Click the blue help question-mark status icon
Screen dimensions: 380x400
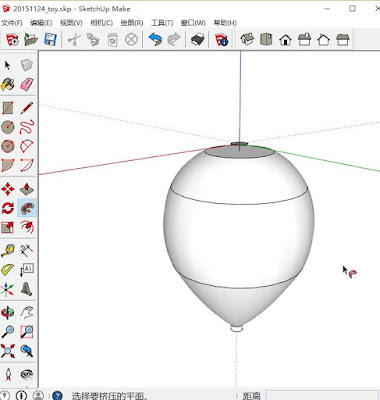tap(57, 396)
